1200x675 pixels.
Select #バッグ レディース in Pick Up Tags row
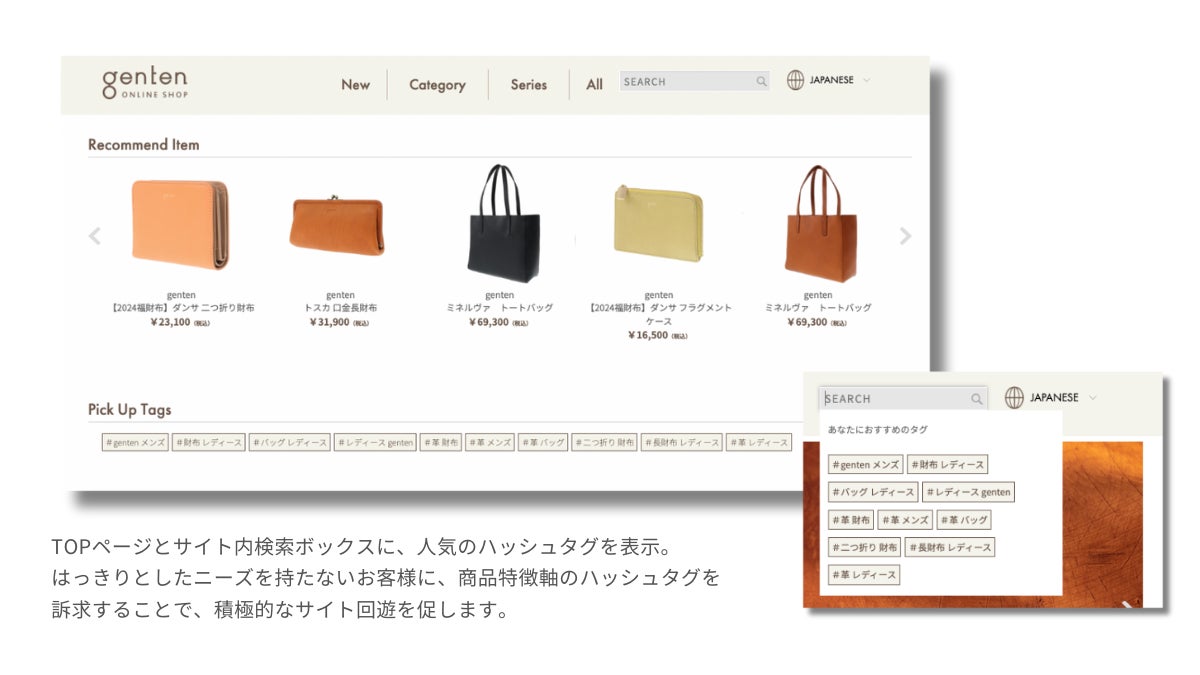pos(289,442)
